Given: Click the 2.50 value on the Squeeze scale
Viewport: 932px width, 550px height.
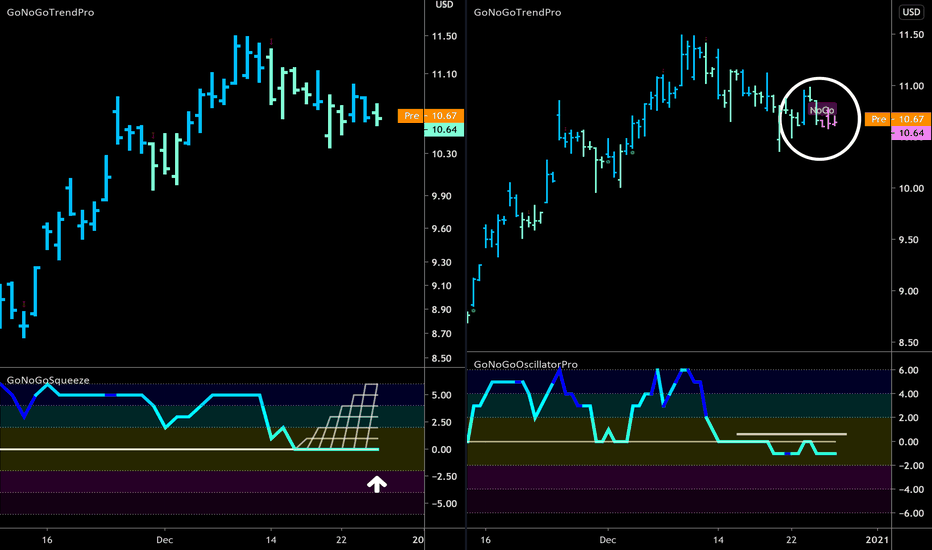Looking at the screenshot, I should coord(444,423).
